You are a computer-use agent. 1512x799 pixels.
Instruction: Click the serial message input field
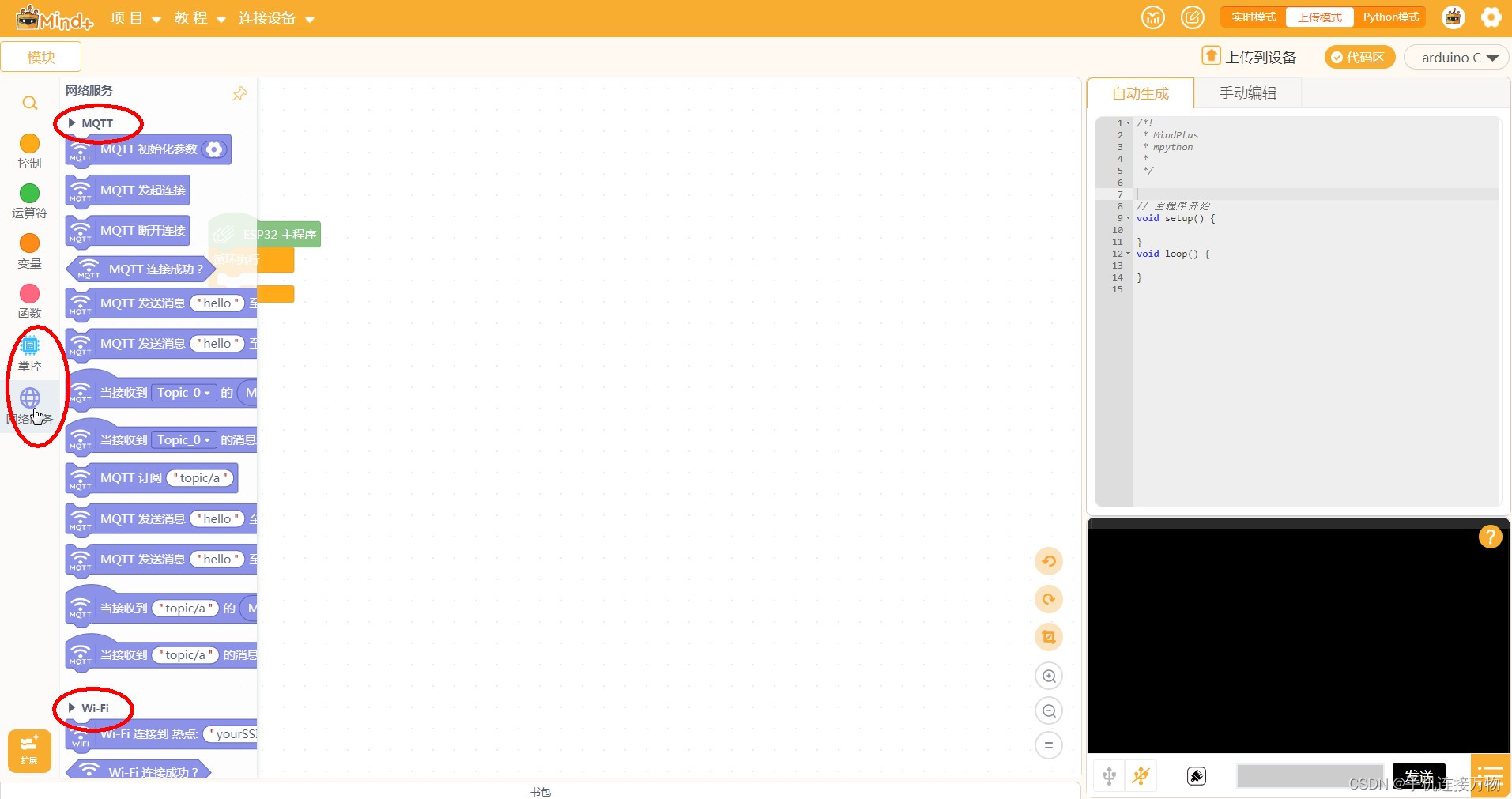[x=1310, y=776]
